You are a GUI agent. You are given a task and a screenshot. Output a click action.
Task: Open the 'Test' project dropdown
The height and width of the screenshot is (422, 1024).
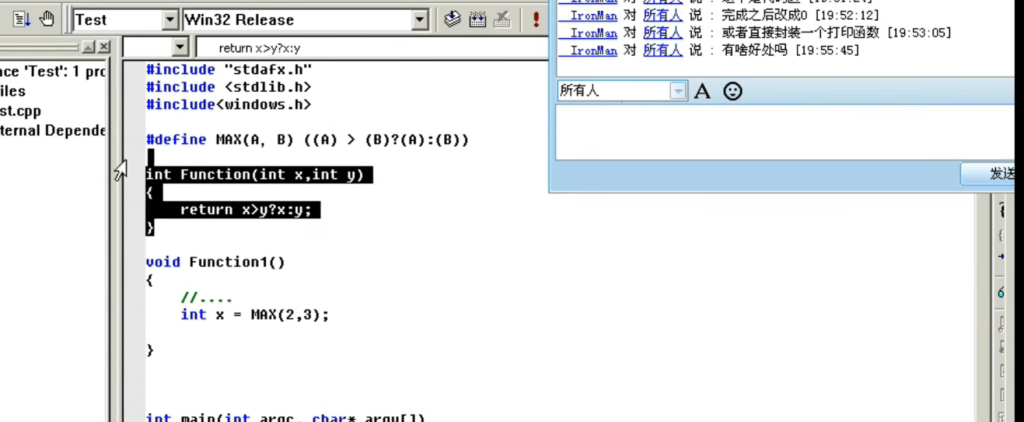[x=168, y=19]
